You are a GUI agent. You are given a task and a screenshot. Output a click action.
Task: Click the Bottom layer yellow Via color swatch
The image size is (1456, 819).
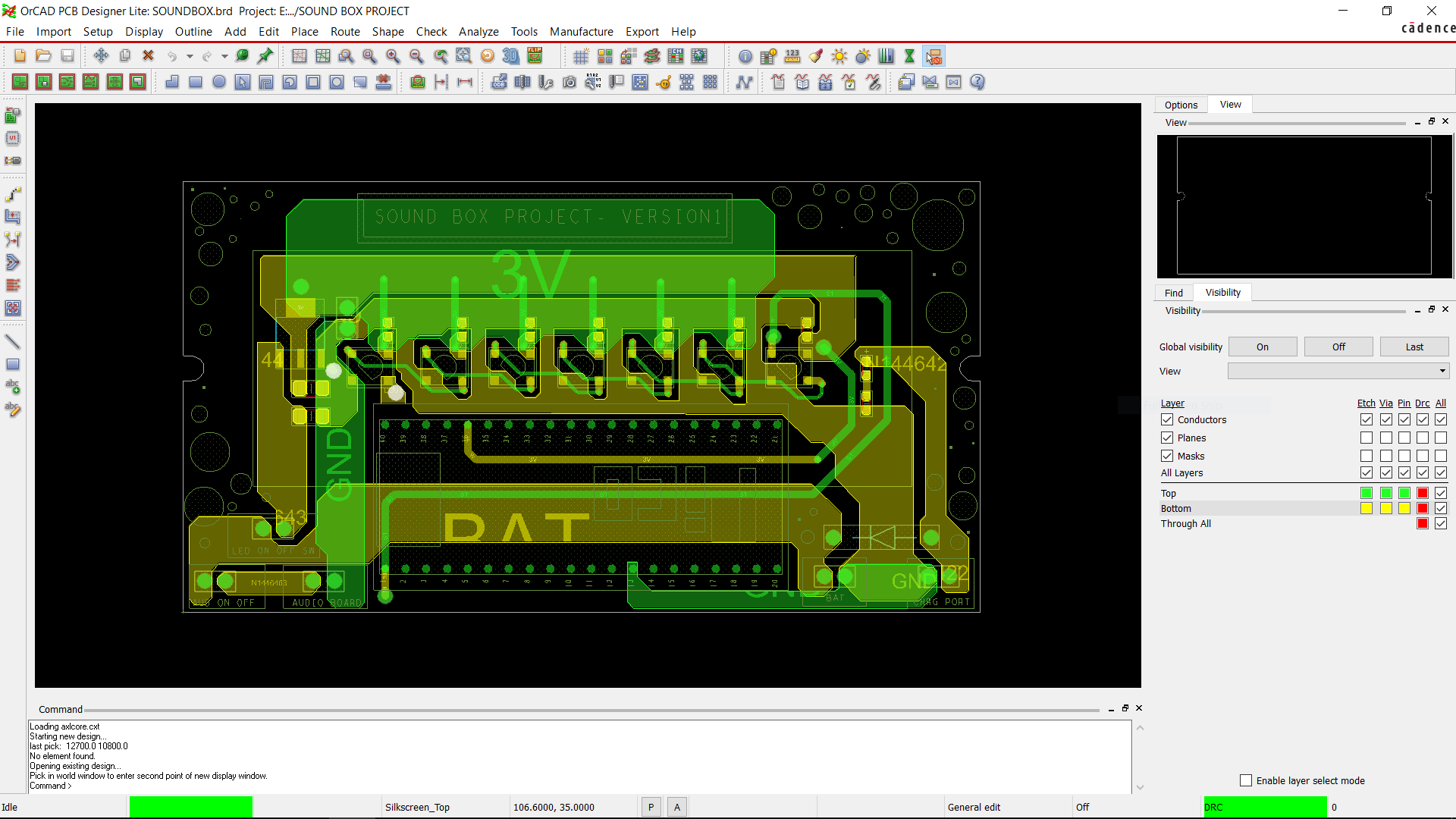[x=1386, y=508]
